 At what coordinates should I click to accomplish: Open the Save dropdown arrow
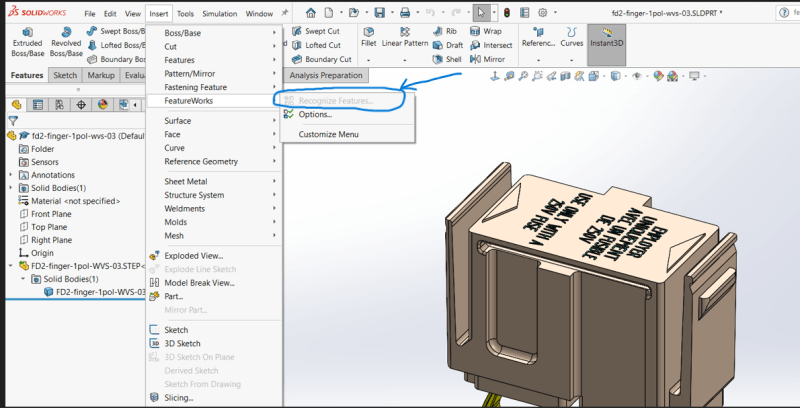pos(392,13)
